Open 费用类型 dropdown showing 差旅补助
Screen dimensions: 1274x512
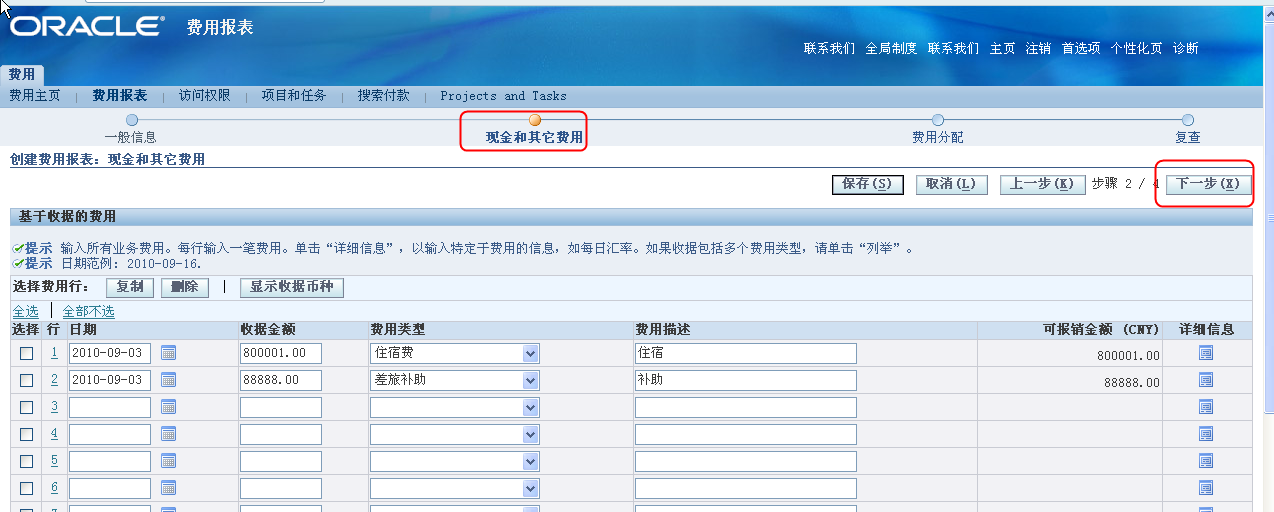point(455,380)
